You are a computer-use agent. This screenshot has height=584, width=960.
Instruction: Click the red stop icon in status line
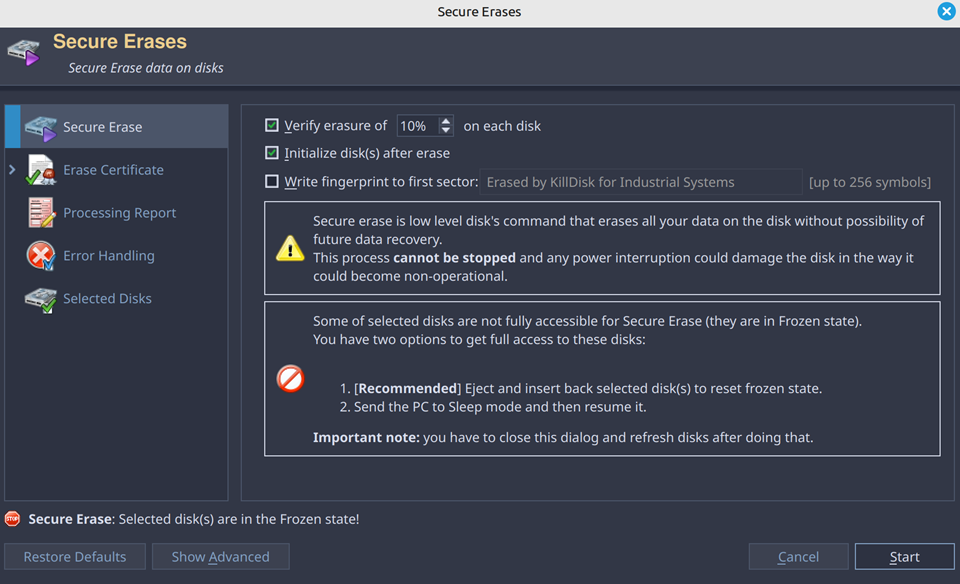coord(12,519)
